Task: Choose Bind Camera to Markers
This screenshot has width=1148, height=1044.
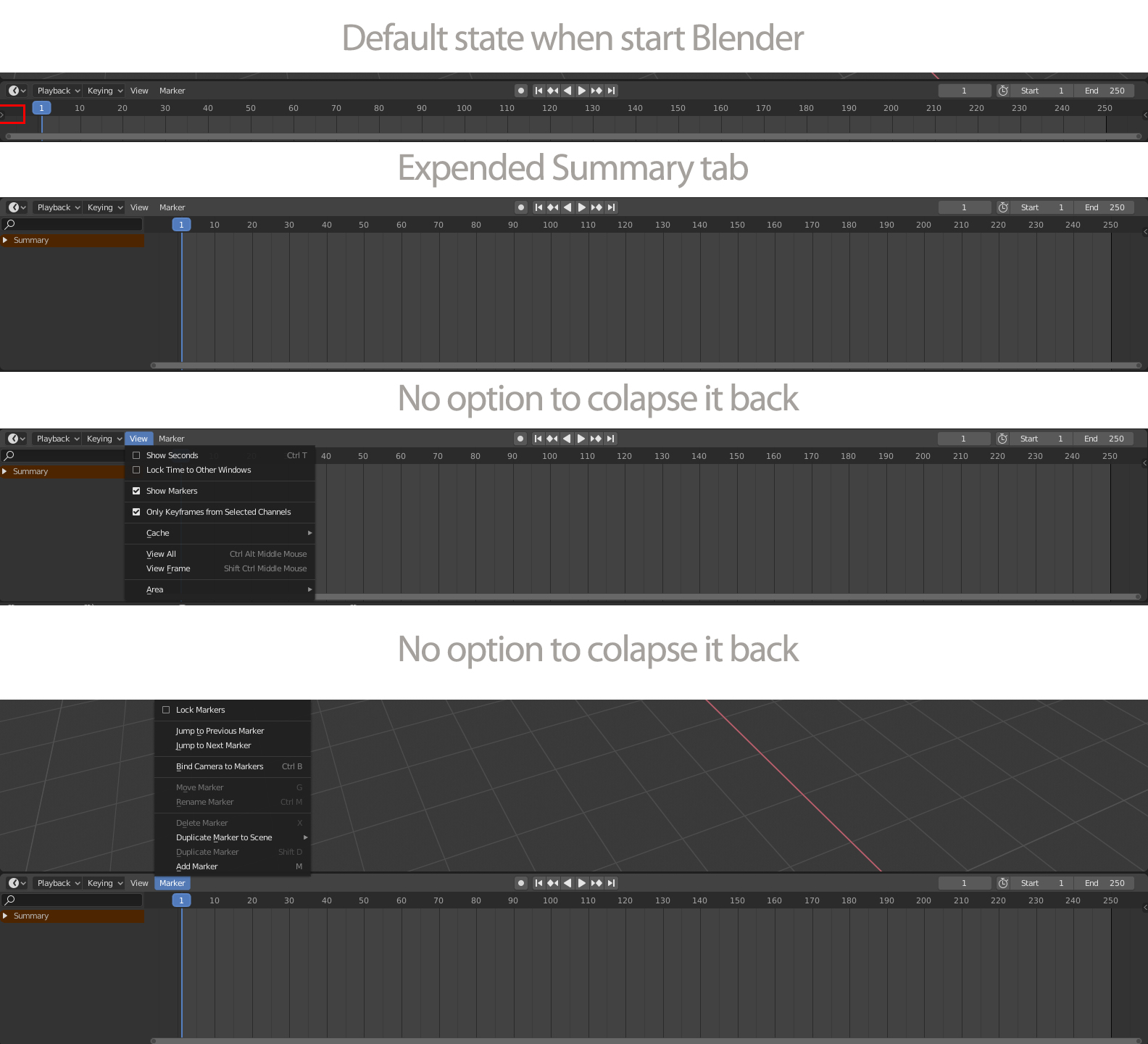Action: coord(233,766)
